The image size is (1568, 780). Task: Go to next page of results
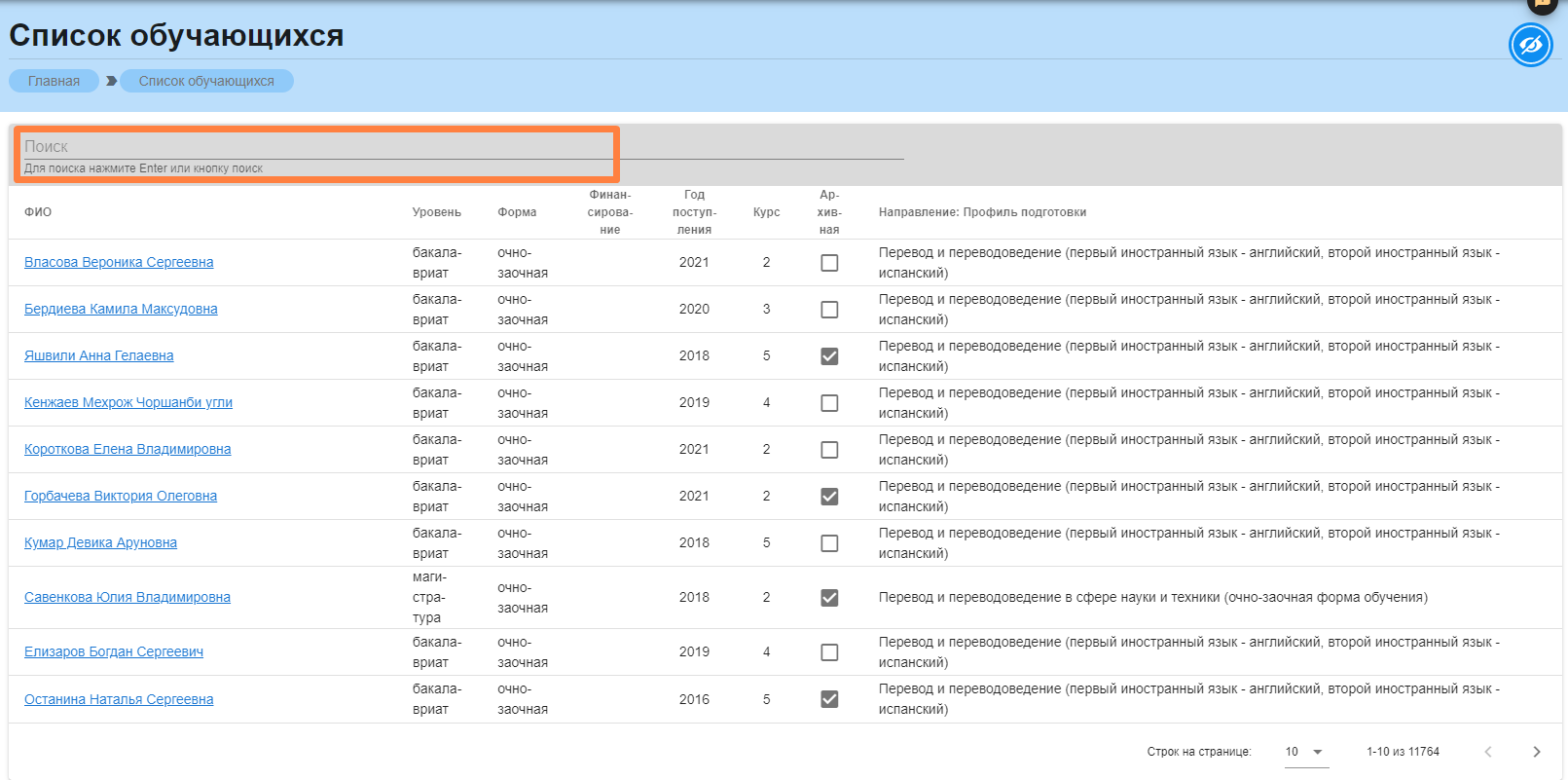[x=1536, y=752]
